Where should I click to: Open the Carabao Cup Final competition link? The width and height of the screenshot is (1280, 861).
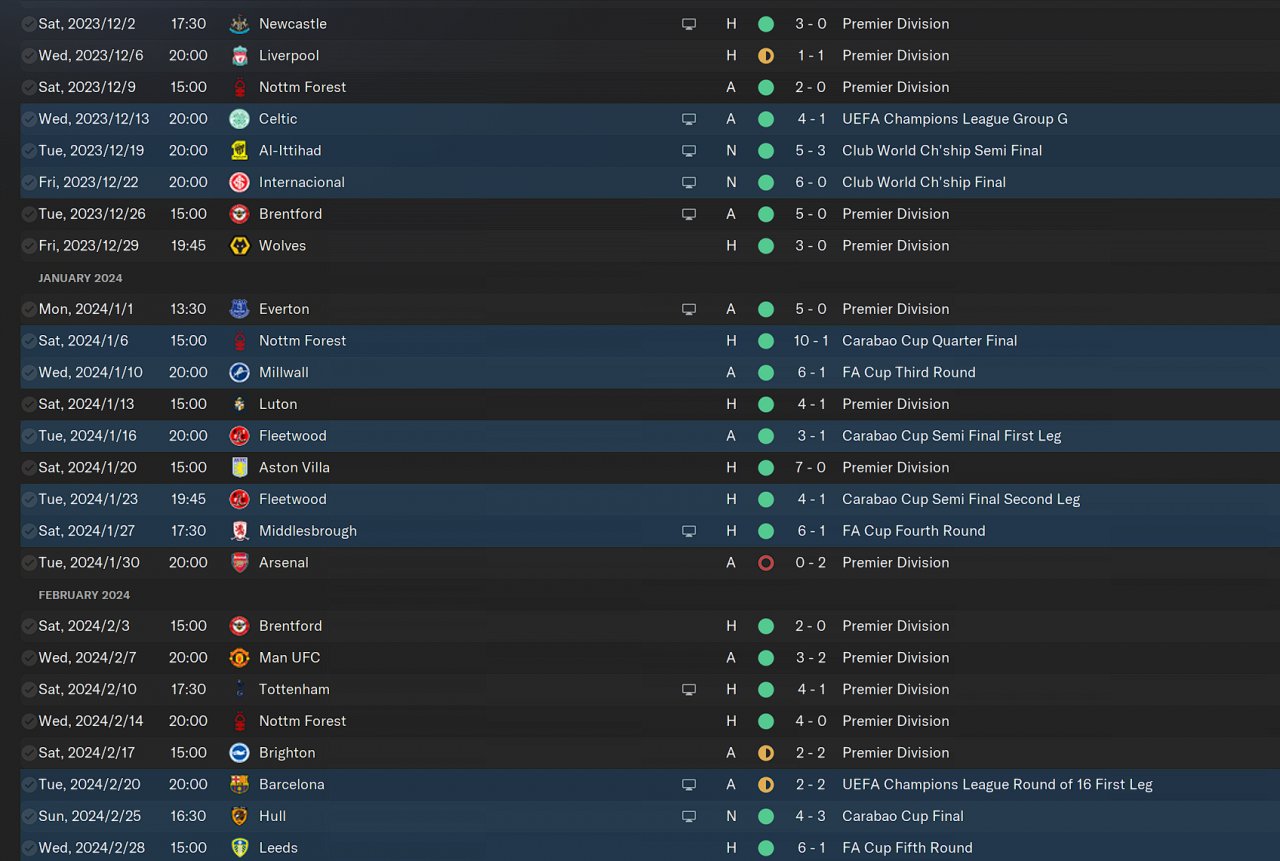[x=903, y=817]
